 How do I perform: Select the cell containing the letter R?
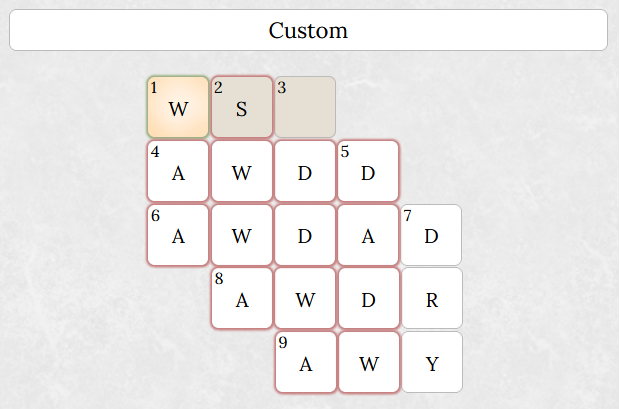click(x=432, y=298)
